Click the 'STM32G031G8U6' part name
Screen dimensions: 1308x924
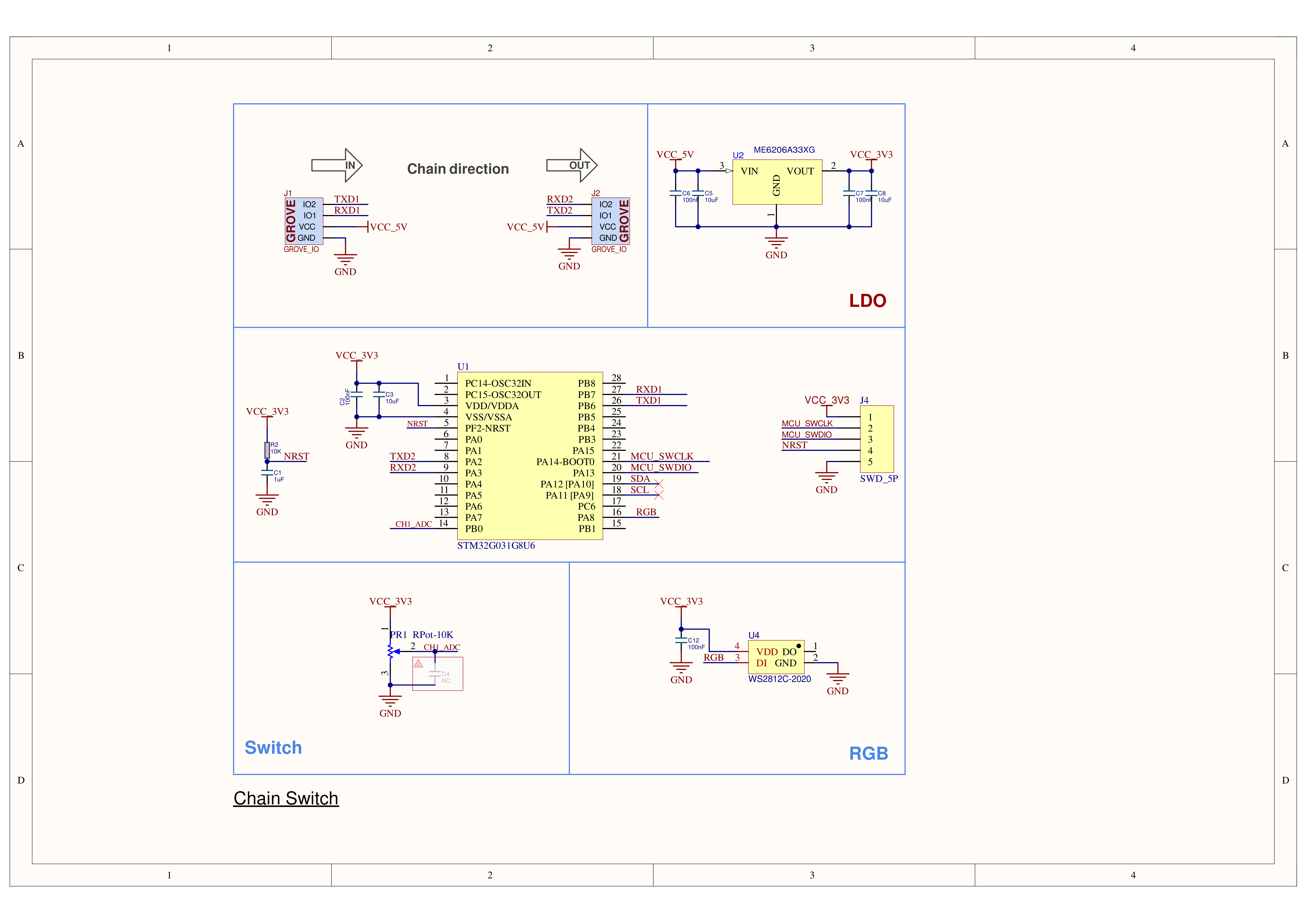coord(496,545)
